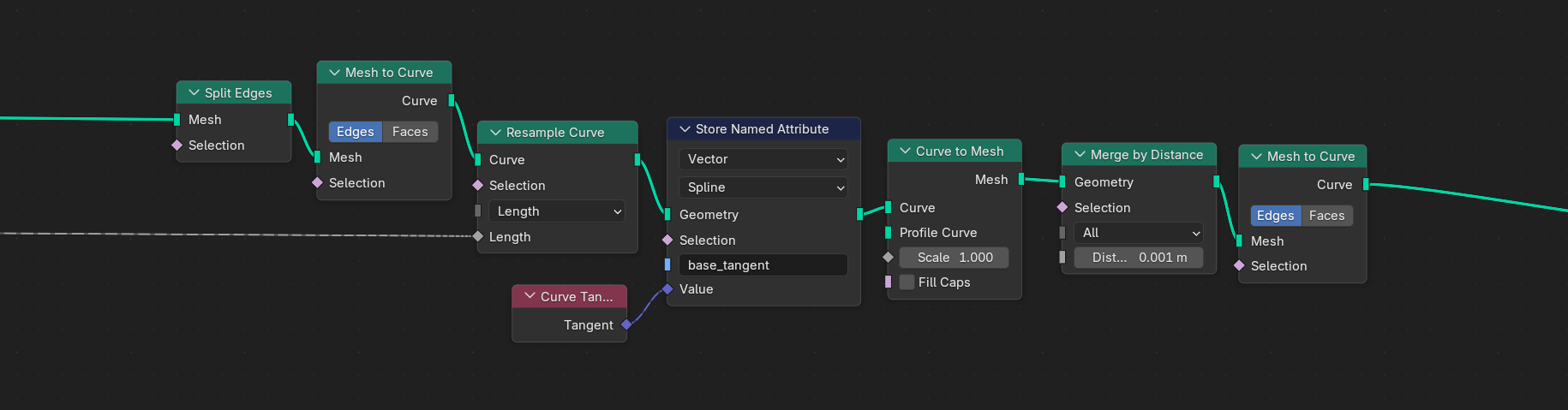
Task: Click the Curve to Mesh node header
Action: 964,152
